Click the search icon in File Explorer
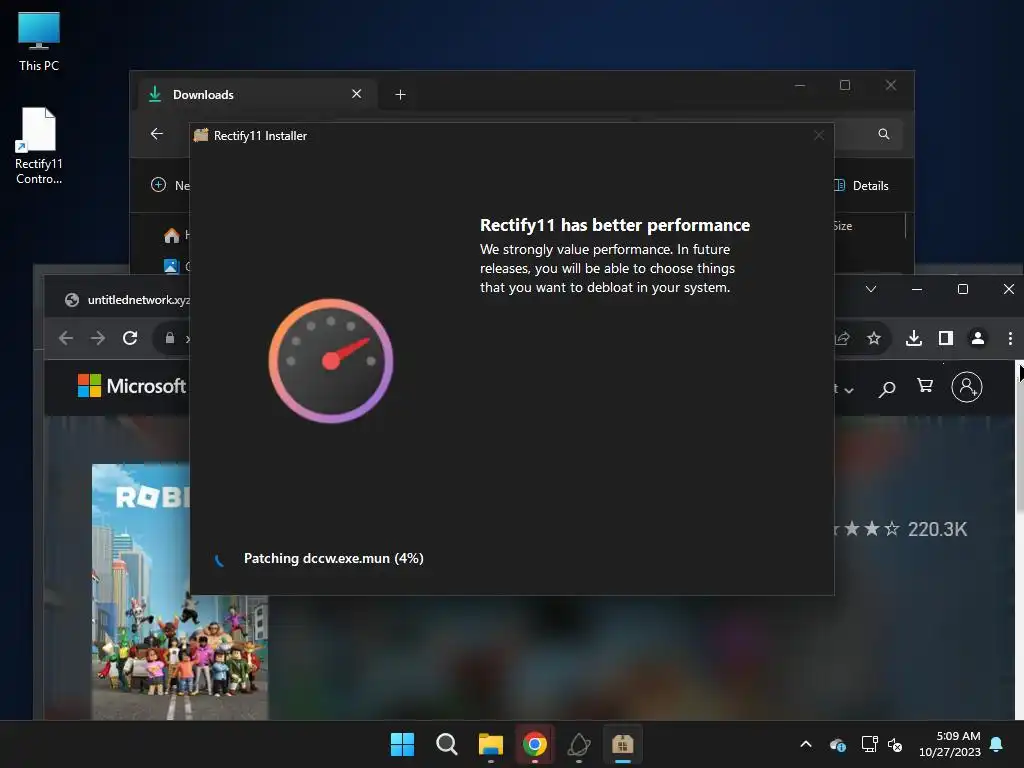The height and width of the screenshot is (768, 1024). [884, 134]
